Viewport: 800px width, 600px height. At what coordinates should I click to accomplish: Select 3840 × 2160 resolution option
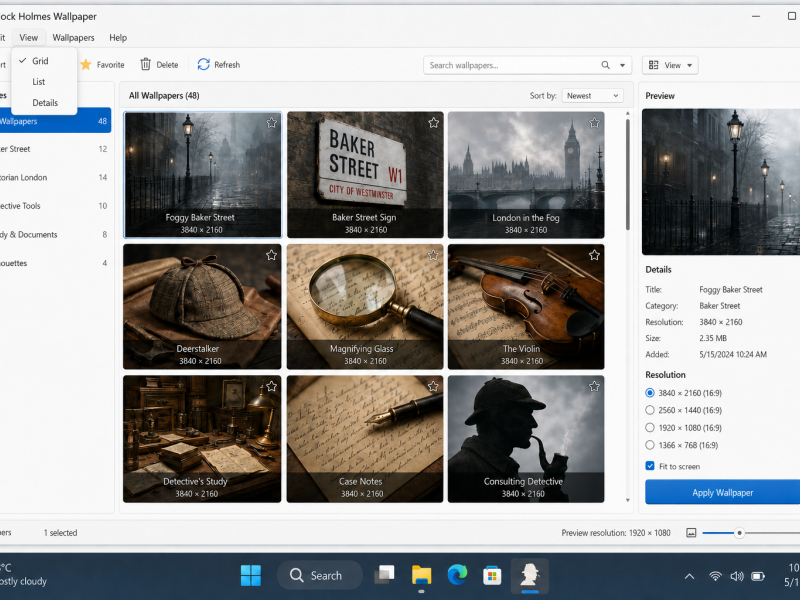click(684, 393)
